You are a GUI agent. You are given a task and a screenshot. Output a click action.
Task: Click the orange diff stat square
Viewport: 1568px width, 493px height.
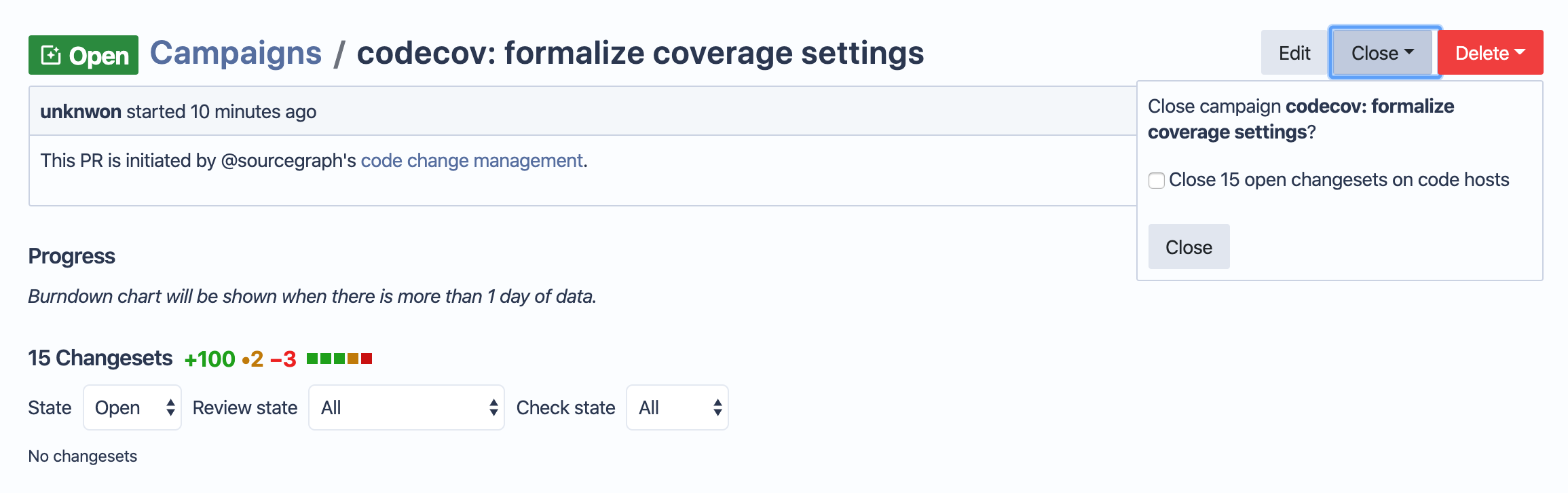[353, 359]
